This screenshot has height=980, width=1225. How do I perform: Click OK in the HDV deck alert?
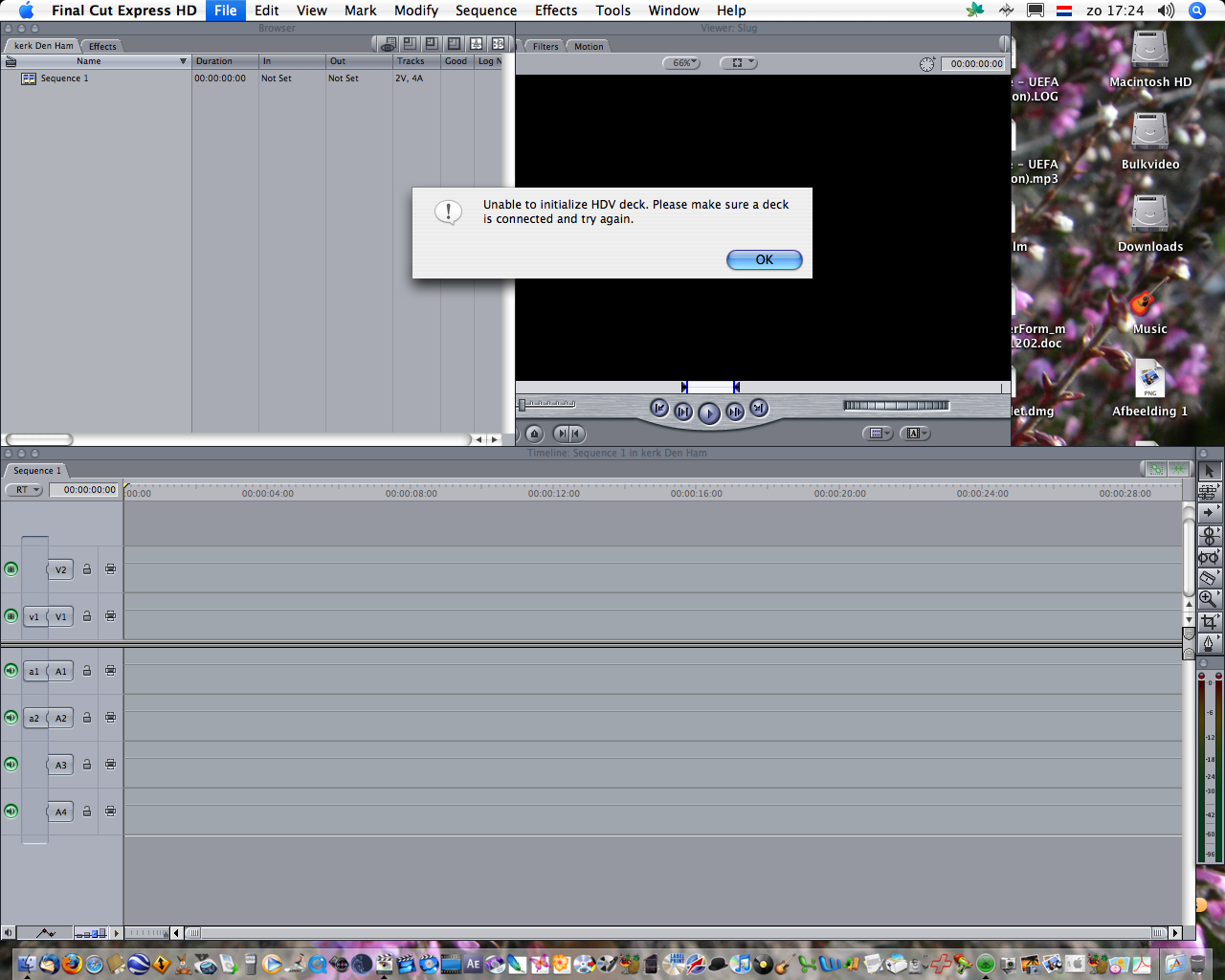click(x=764, y=259)
